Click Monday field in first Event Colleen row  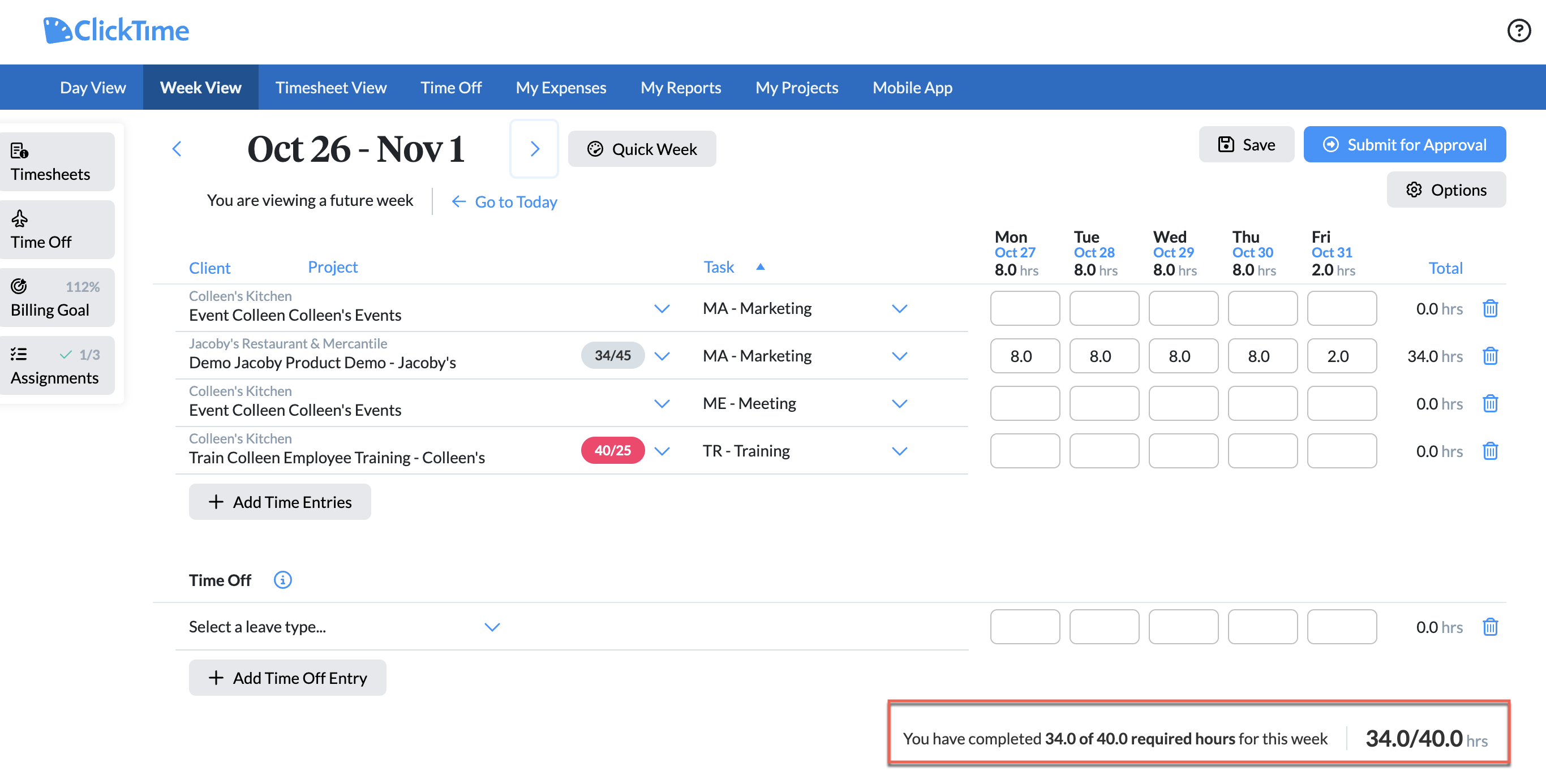coord(1024,308)
